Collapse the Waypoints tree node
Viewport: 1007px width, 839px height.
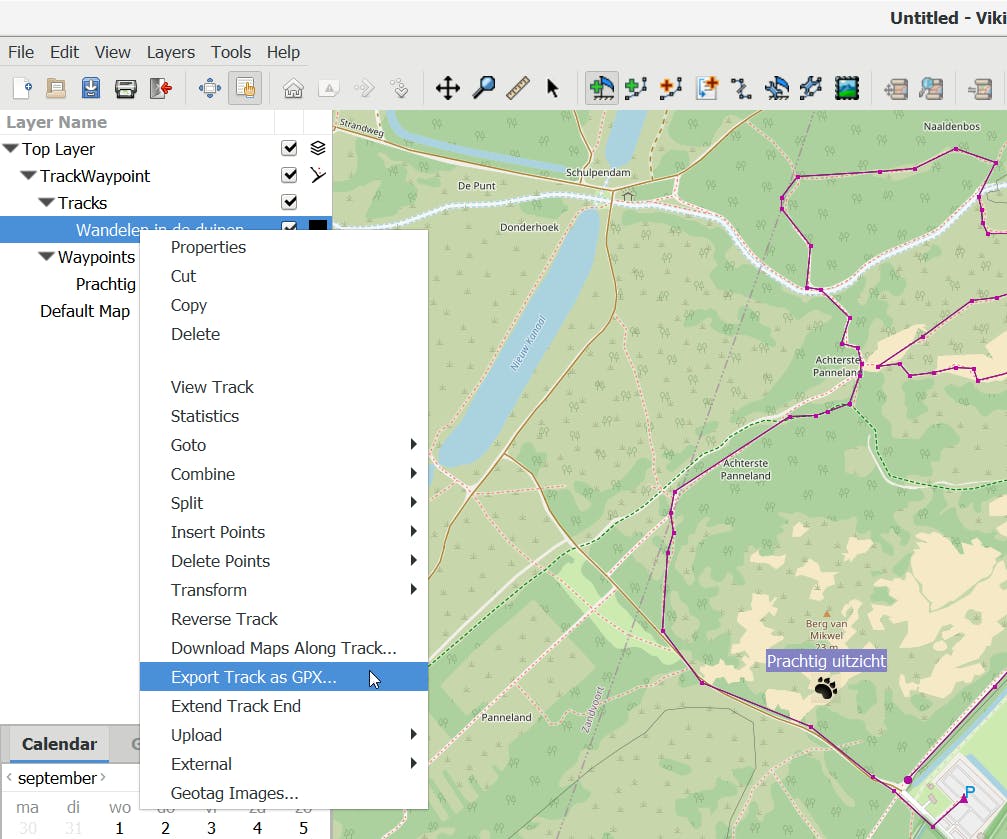[46, 257]
